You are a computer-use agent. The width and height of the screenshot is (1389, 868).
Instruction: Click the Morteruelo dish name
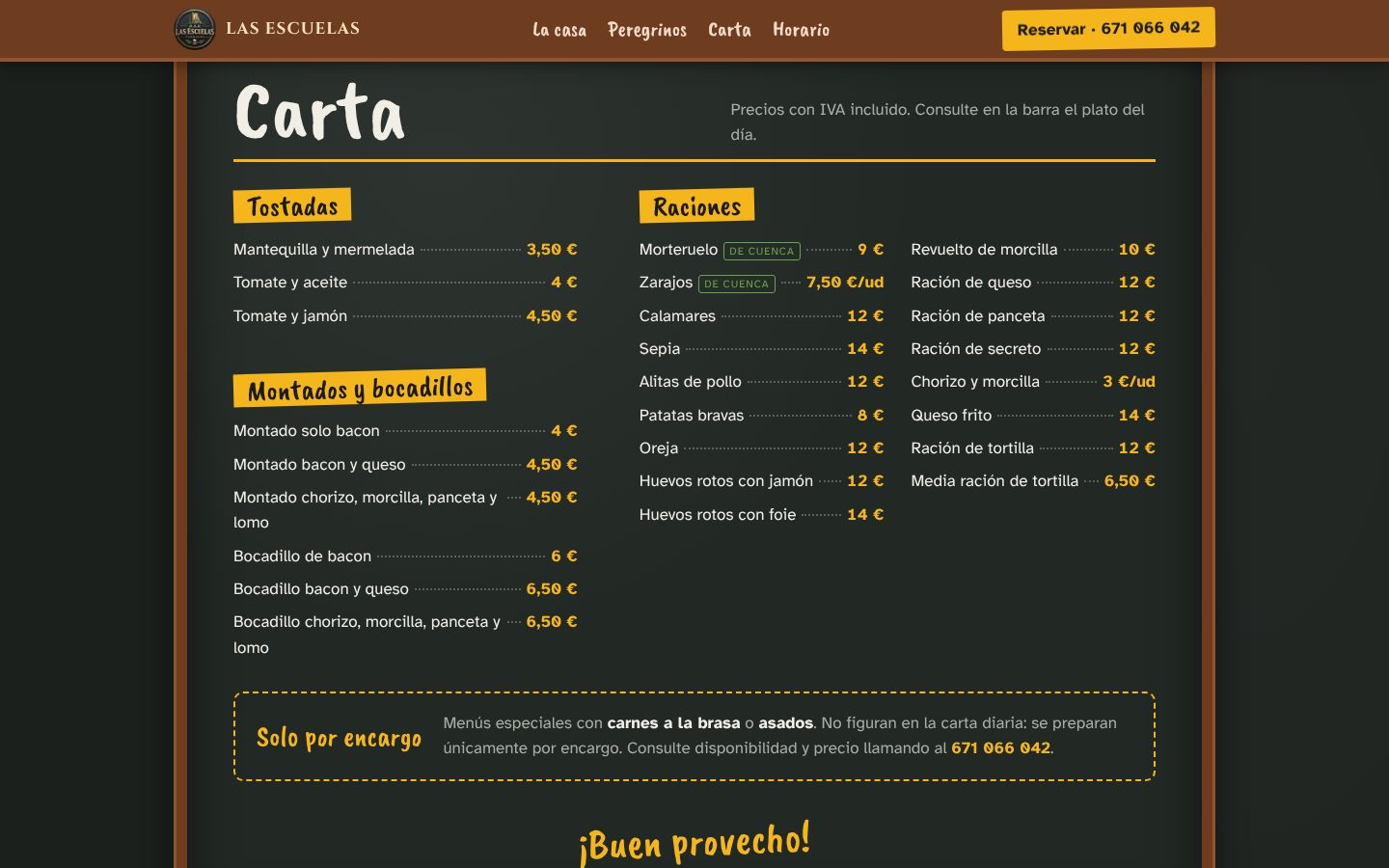pos(678,250)
